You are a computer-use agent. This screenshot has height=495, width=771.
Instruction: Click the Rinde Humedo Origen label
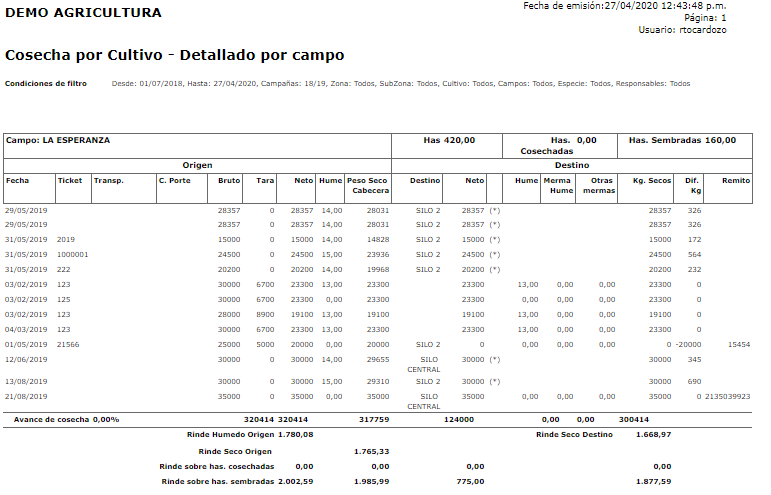point(231,435)
